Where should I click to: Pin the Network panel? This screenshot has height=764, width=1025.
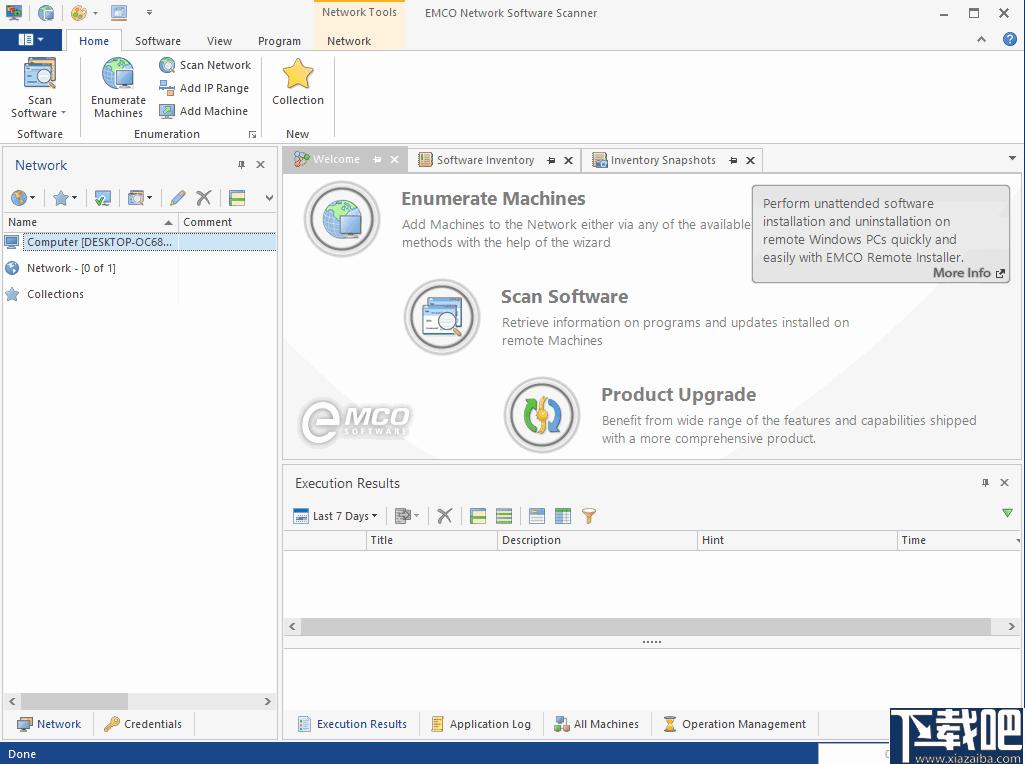click(241, 165)
